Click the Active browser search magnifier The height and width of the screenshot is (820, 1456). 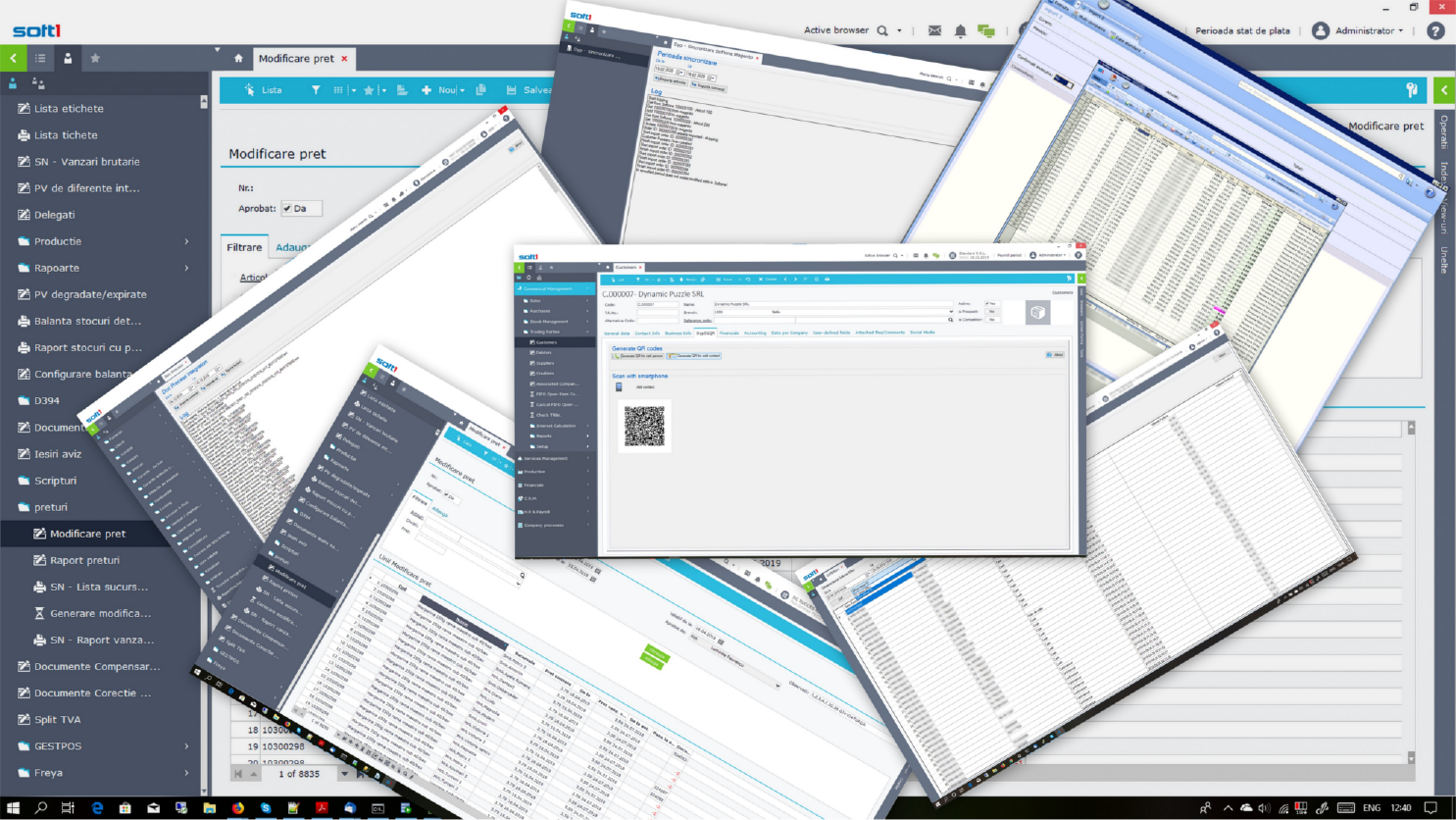tap(882, 30)
